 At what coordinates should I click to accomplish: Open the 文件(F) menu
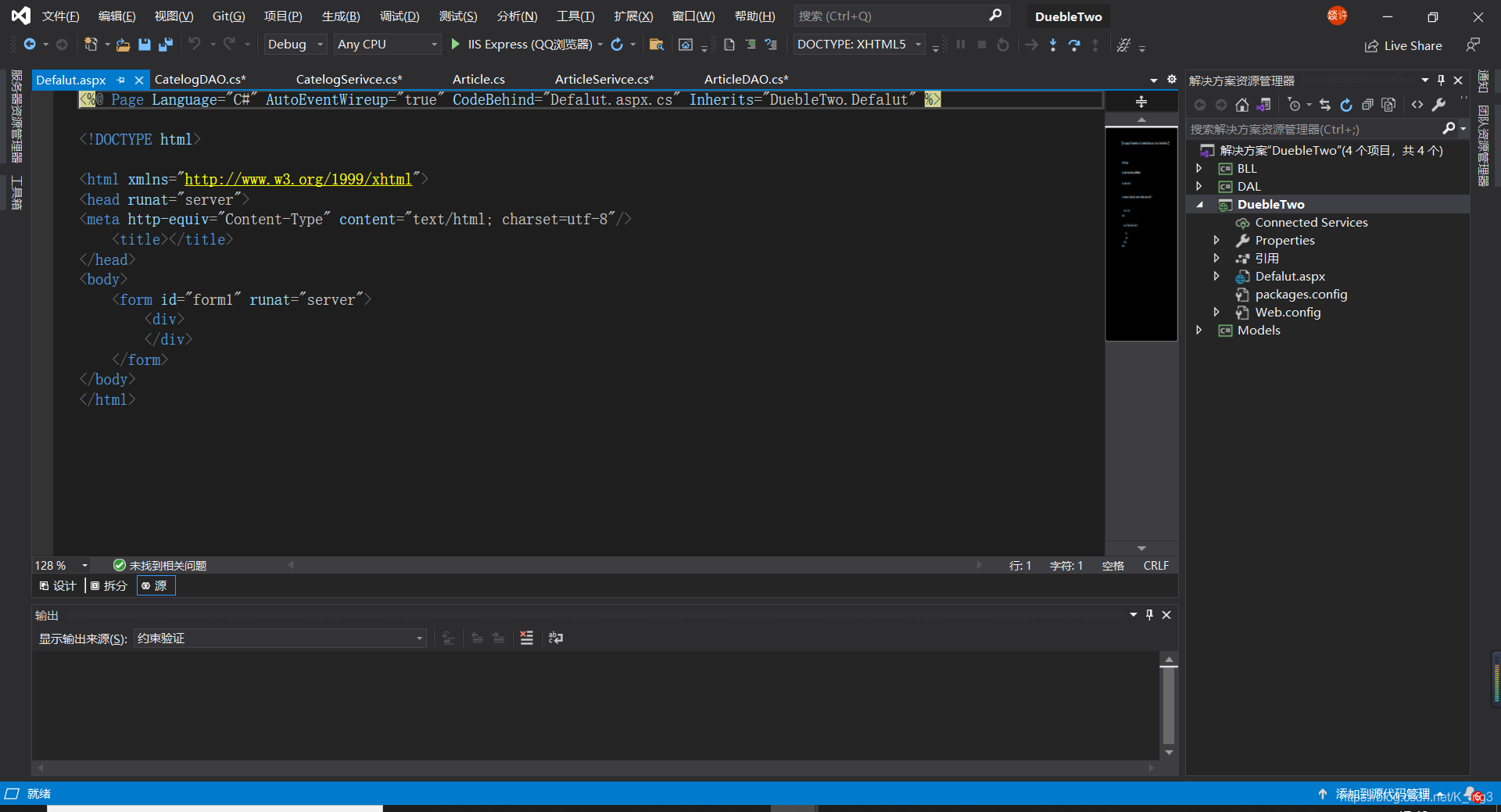pos(60,16)
